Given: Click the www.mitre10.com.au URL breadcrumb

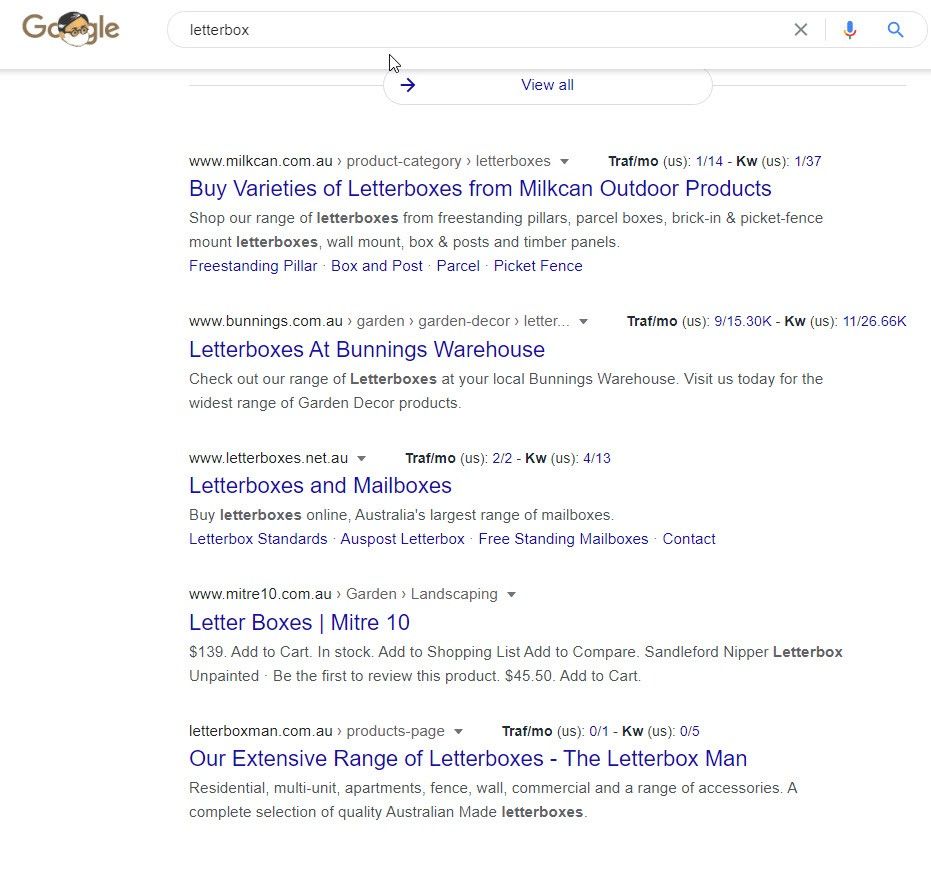Looking at the screenshot, I should 343,594.
